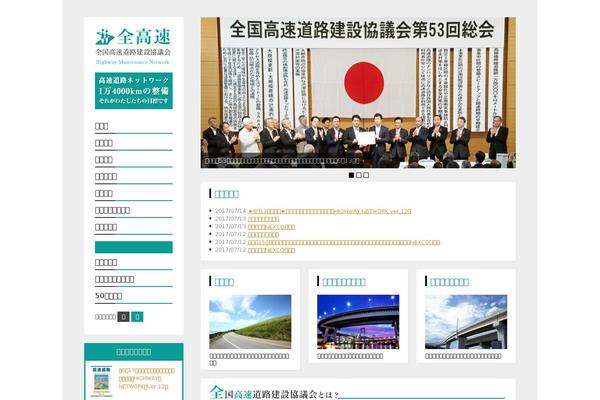Select the last slideshow indicator dot

(x=366, y=175)
